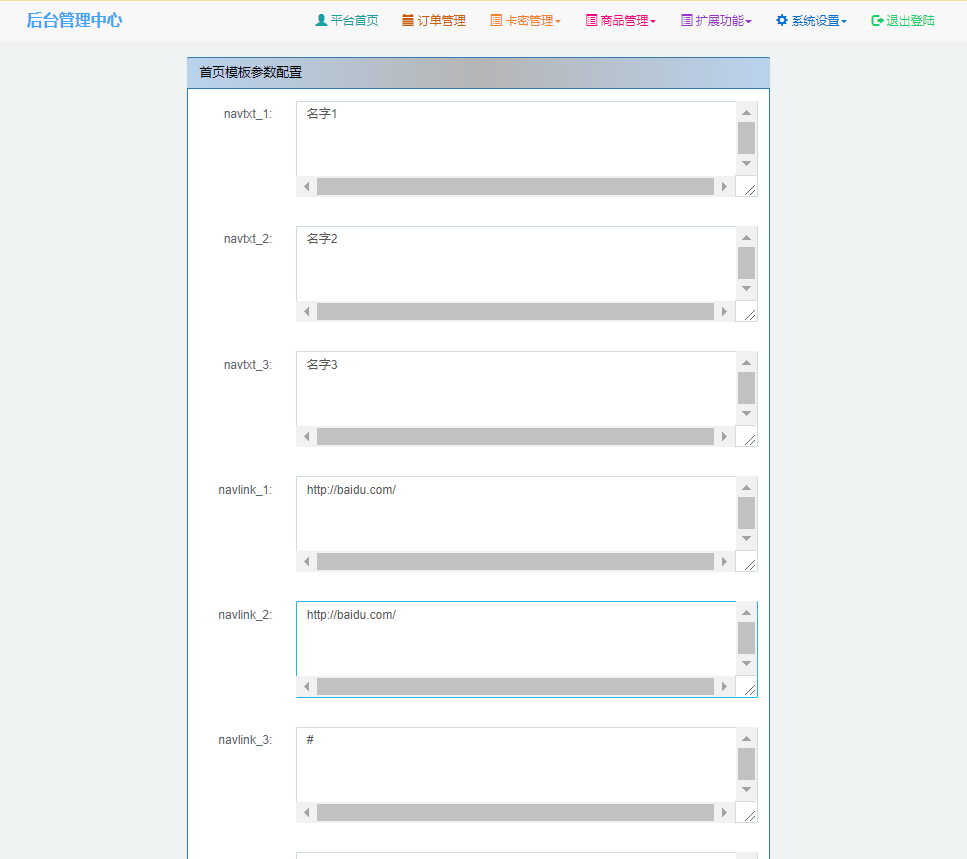Click scroll-right arrow of navlink_2 field

[x=724, y=686]
